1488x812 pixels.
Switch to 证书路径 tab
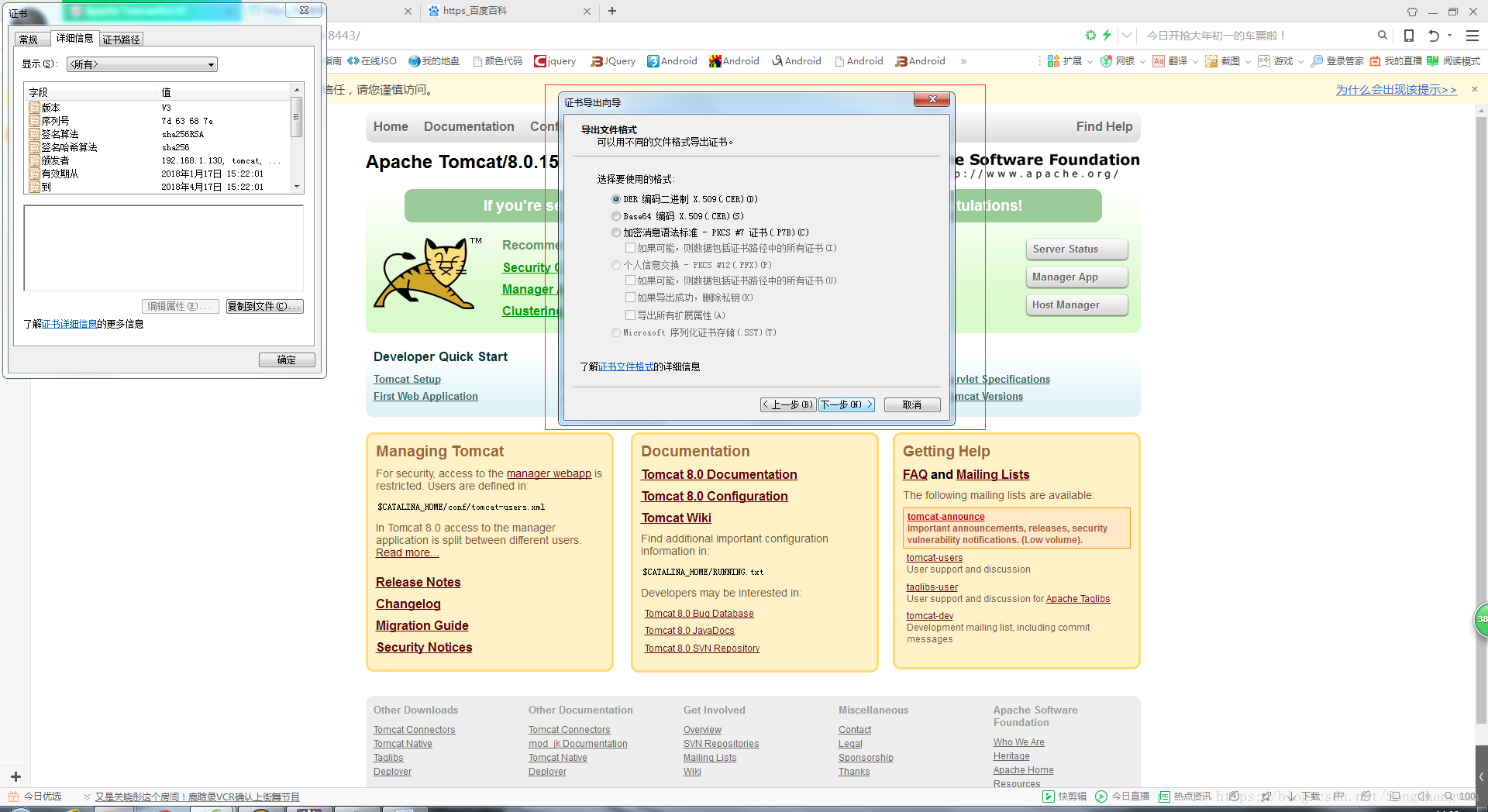click(x=122, y=40)
